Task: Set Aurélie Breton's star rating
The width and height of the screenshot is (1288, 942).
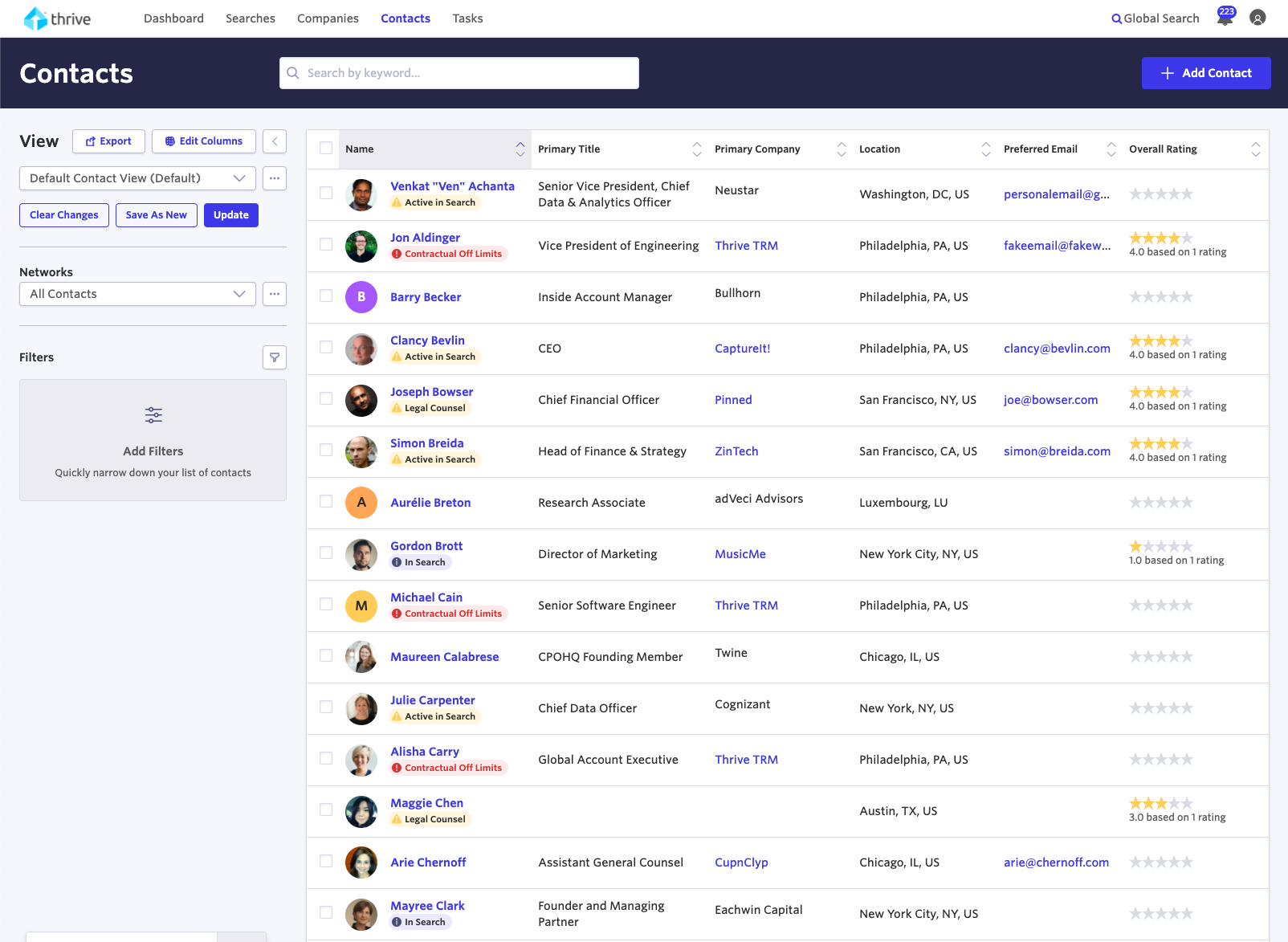Action: click(1161, 503)
